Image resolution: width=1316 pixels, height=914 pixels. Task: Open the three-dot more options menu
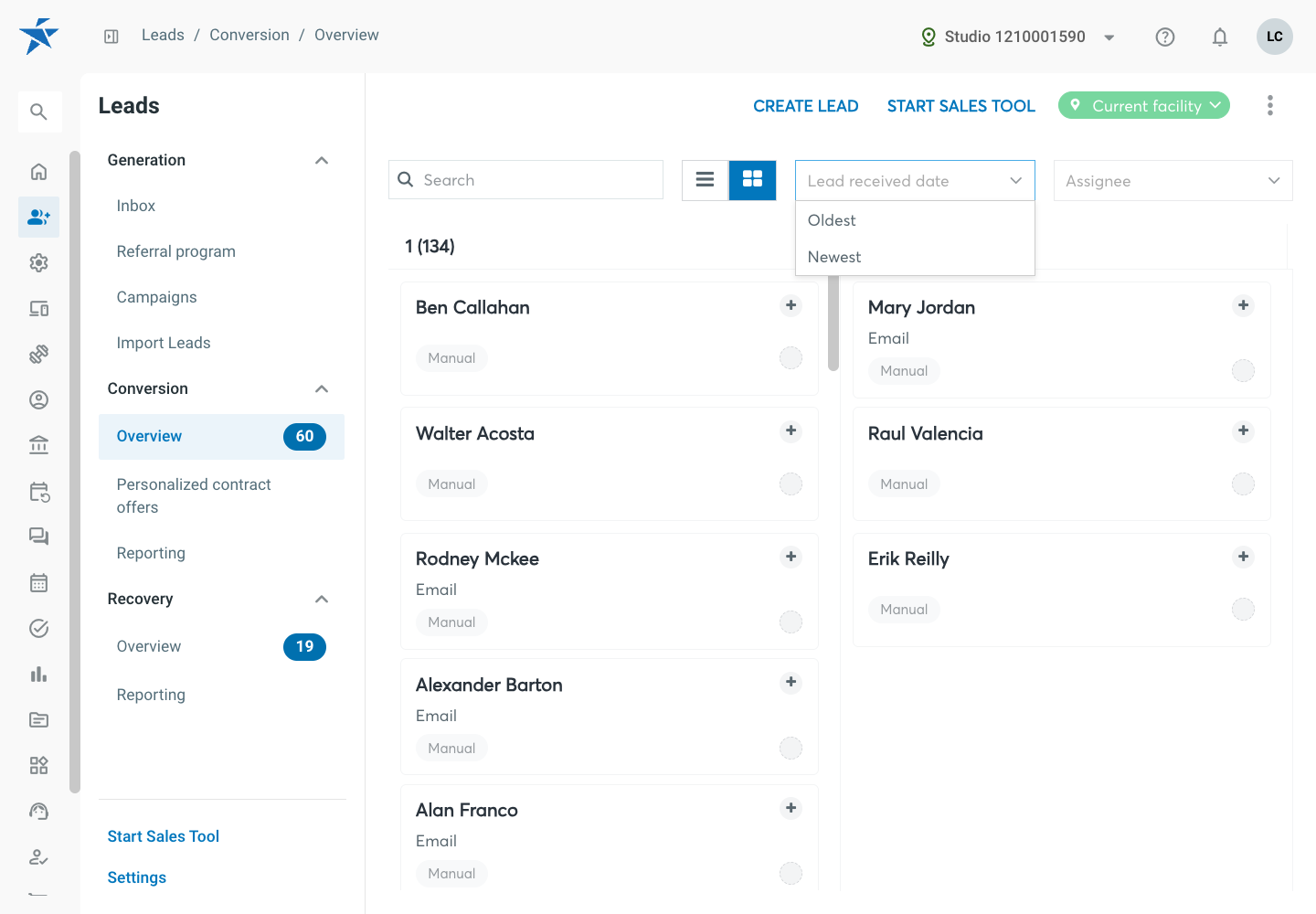coord(1270,106)
